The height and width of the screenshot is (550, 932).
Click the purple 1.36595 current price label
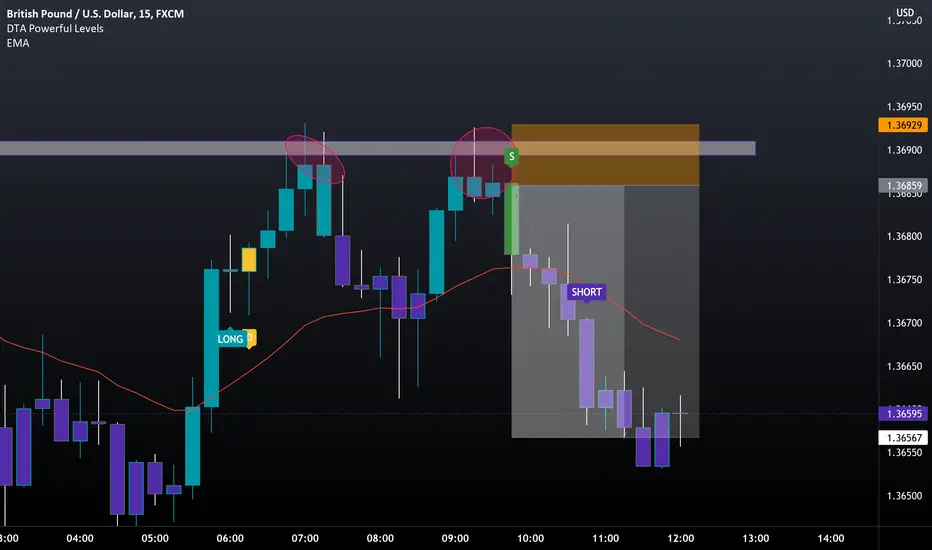tap(903, 414)
